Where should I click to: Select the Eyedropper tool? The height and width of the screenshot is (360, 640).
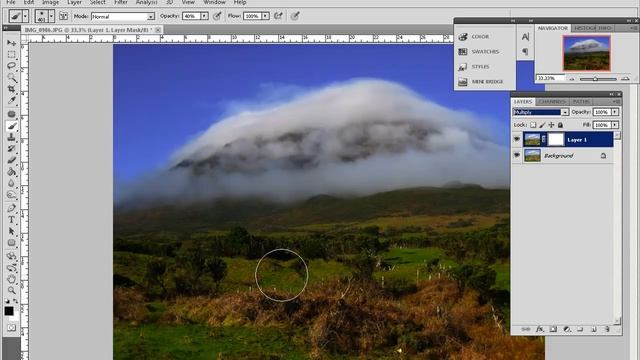point(11,100)
